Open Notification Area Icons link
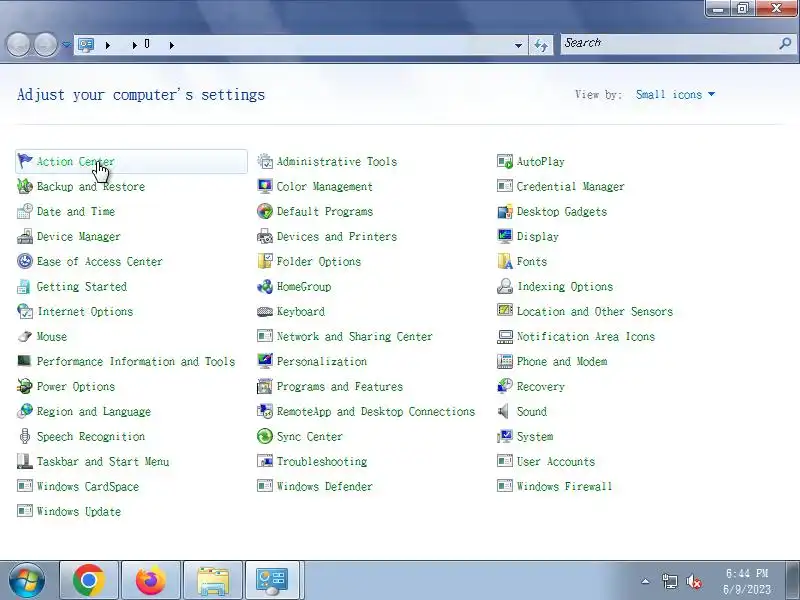The image size is (800, 600). 586,337
